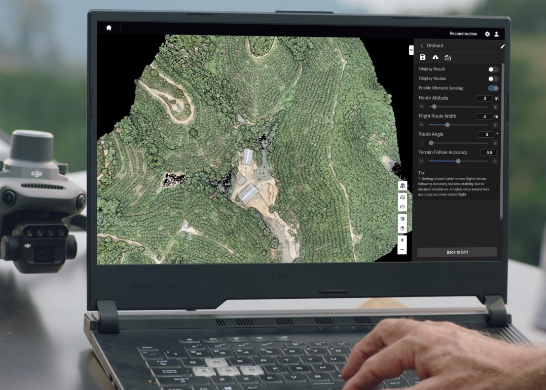Image resolution: width=546 pixels, height=390 pixels.
Task: Increase Terrain Follow Accuracy with plus button
Action: [x=495, y=161]
